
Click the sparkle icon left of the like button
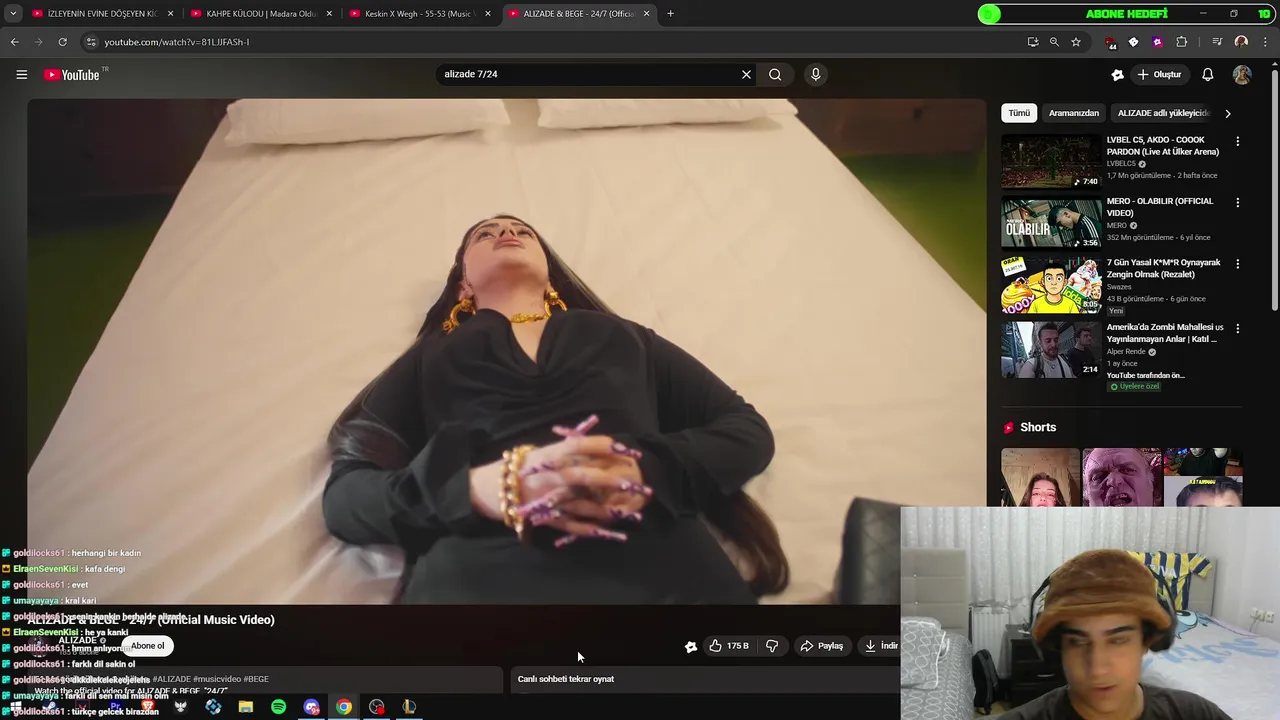(691, 646)
